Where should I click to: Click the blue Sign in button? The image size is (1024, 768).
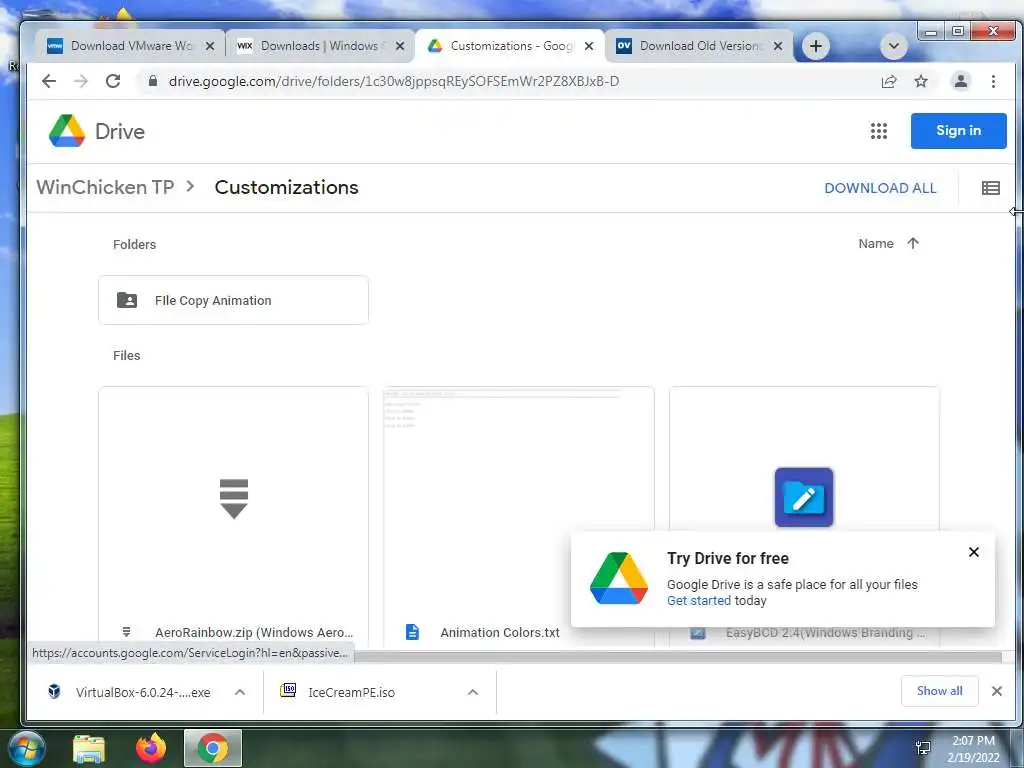958,131
